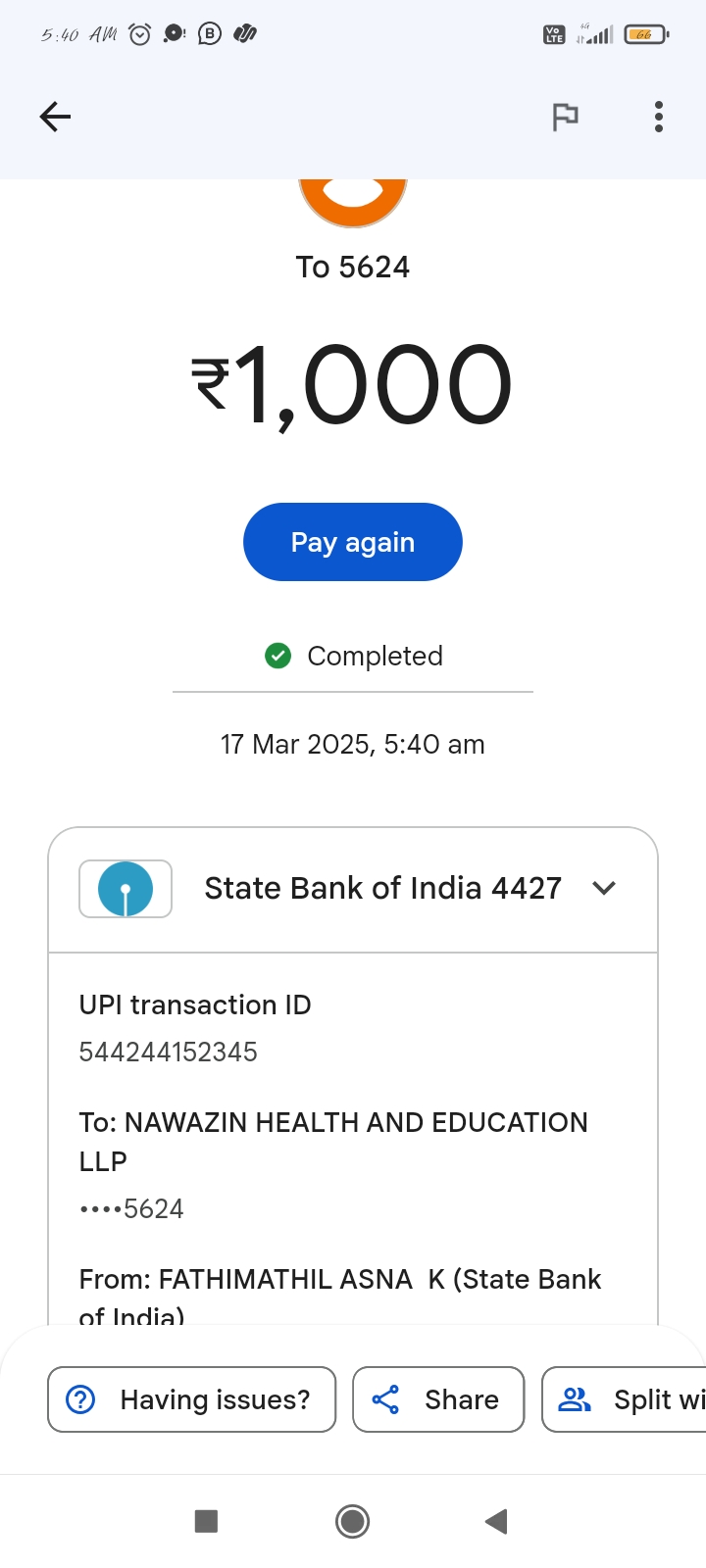Tap the State Bank of India logo
706x1568 pixels.
click(x=126, y=889)
